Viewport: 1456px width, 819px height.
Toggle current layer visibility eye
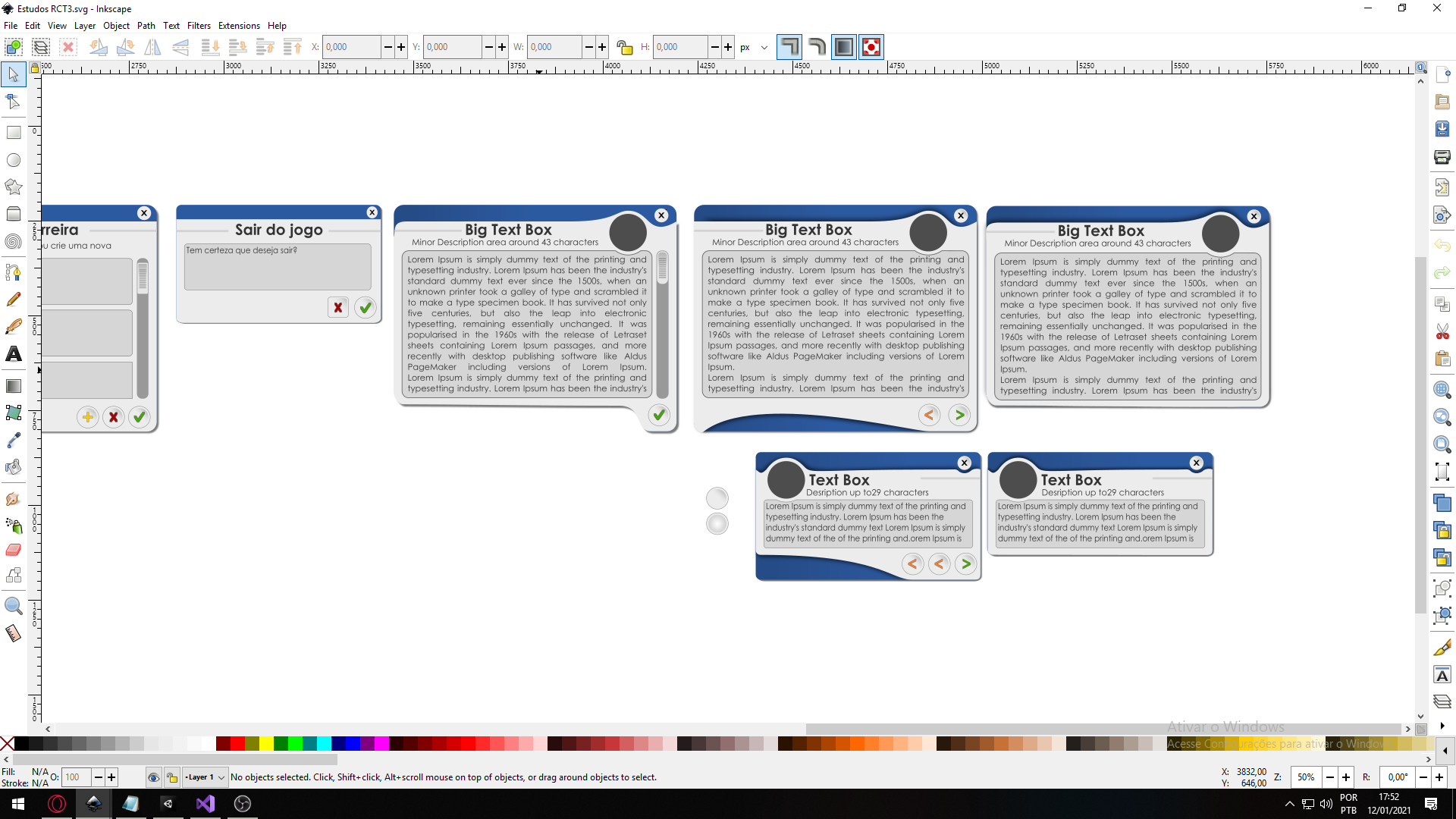tap(153, 777)
